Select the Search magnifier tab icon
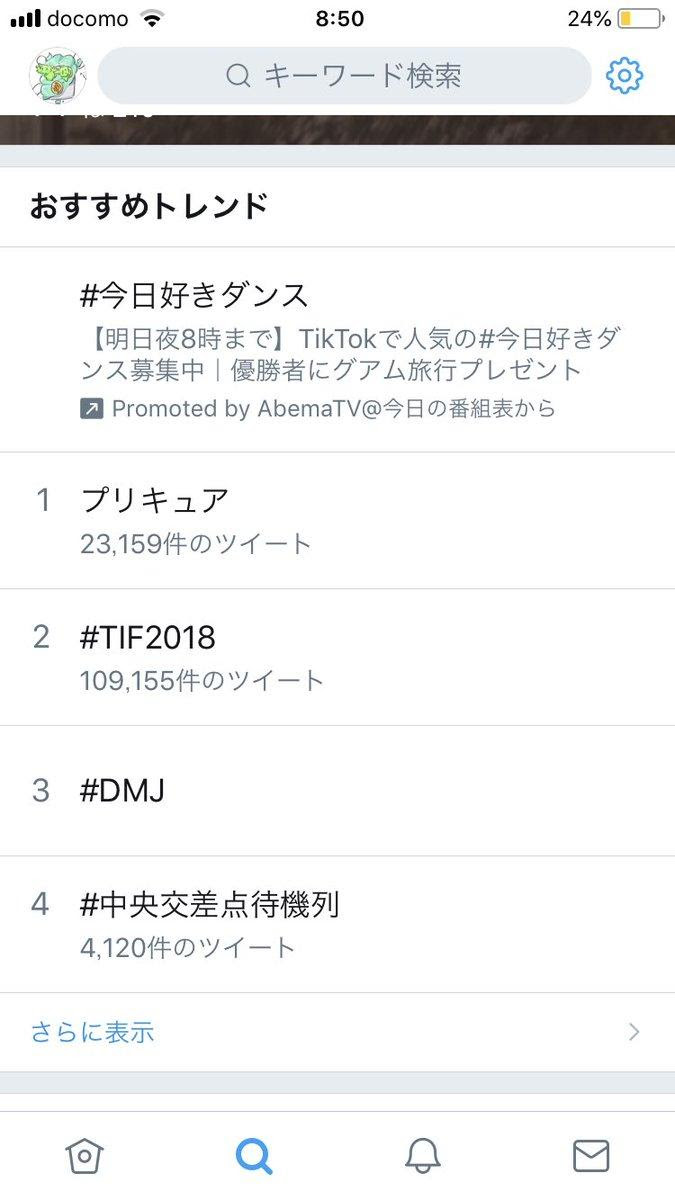675x1200 pixels. 253,1156
